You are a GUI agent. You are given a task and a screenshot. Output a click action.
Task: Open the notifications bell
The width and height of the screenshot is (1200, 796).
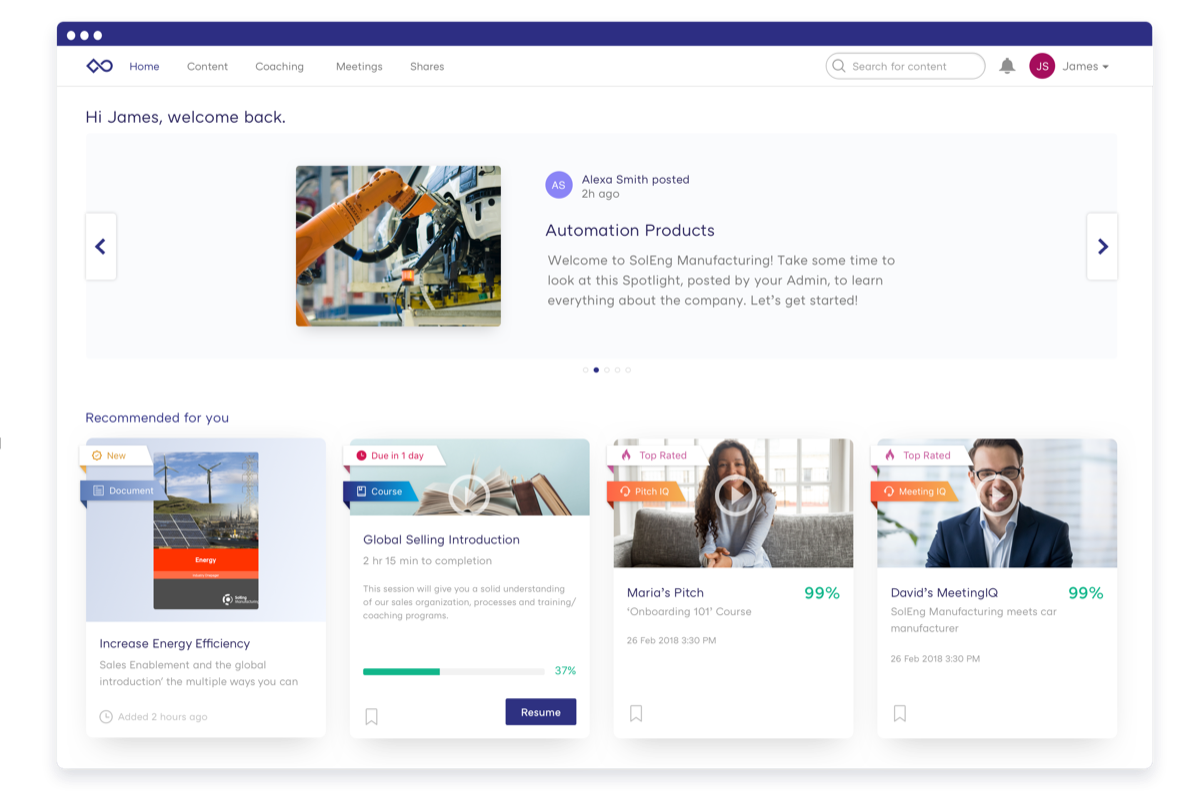coord(1007,66)
